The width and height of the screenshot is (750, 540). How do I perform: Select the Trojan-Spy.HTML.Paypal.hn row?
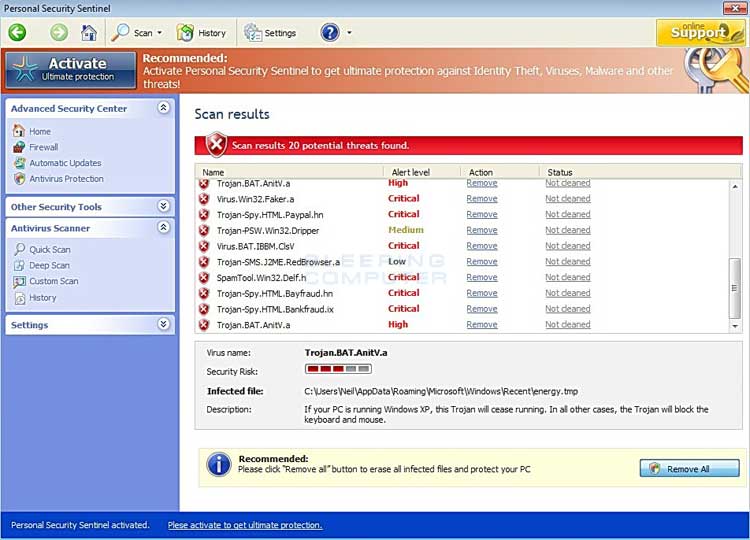click(x=462, y=214)
